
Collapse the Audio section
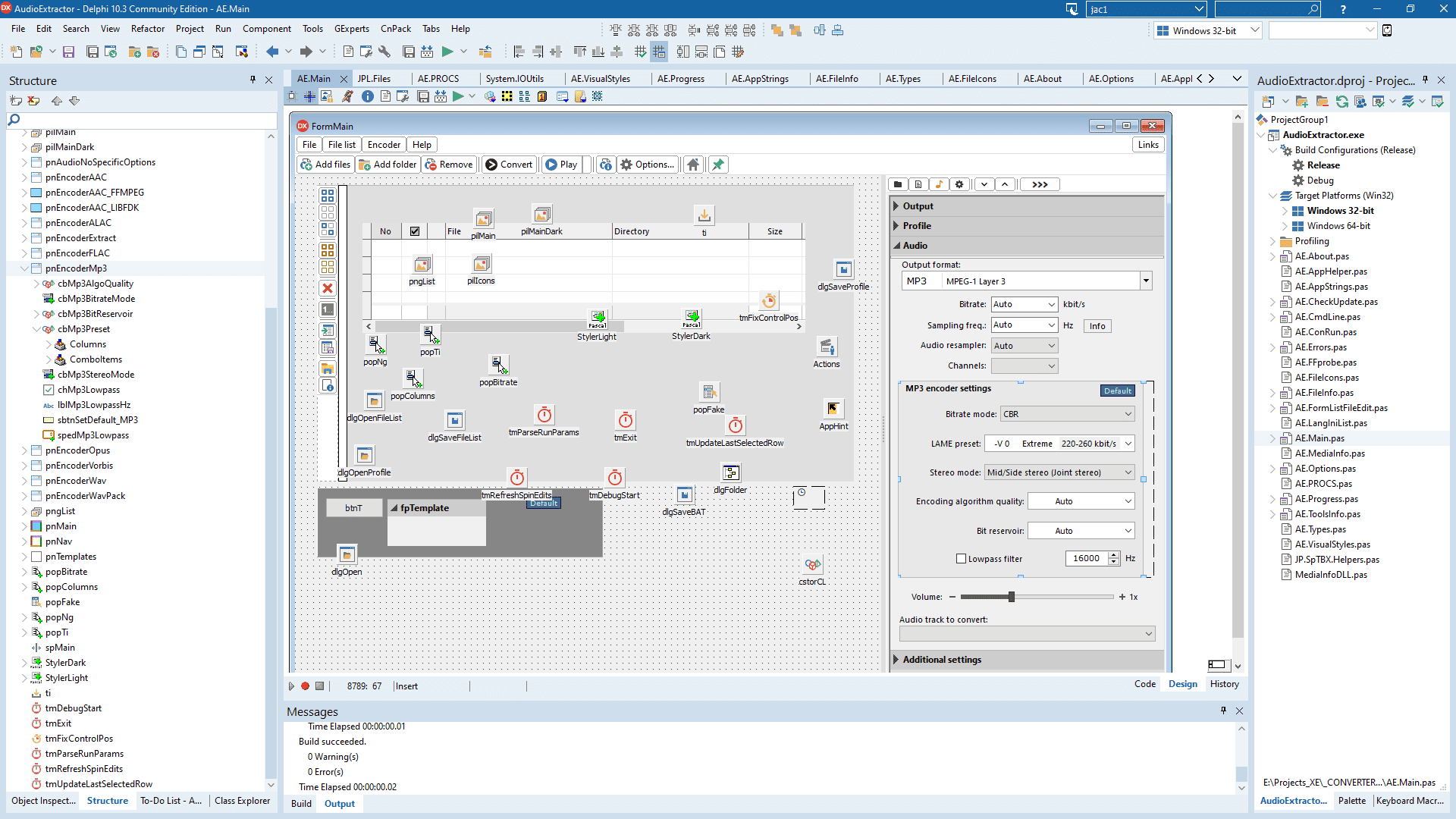(x=896, y=246)
